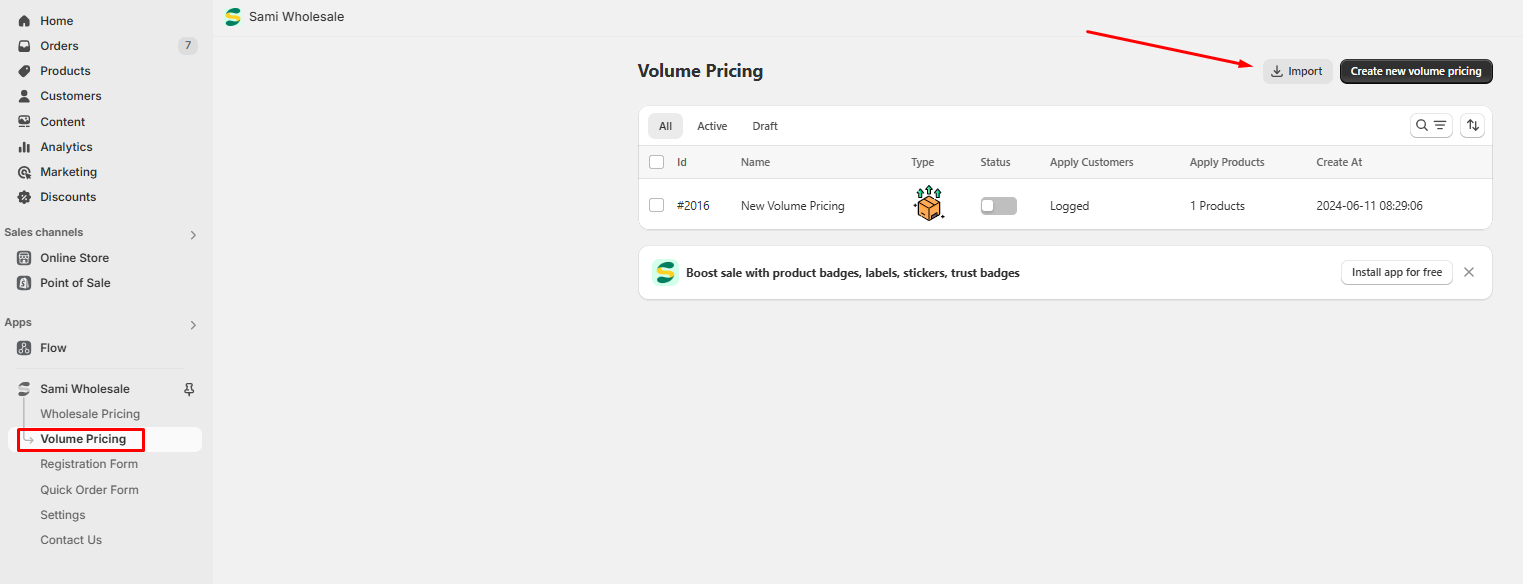Expand the Apps section chevron
This screenshot has height=584, width=1523.
[x=193, y=325]
